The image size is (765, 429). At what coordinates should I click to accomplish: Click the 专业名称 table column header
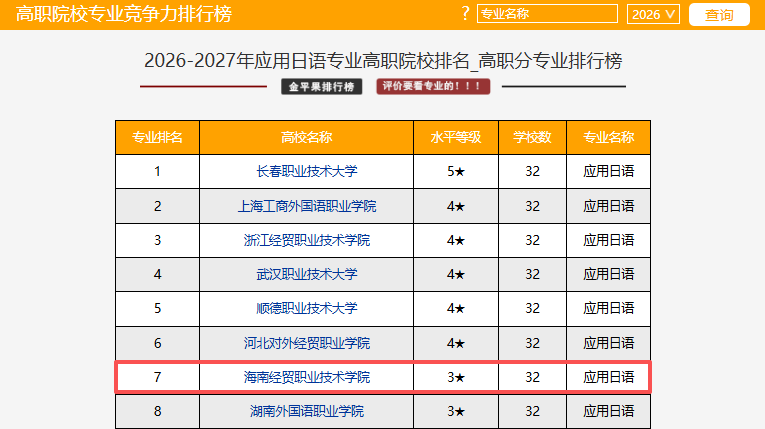608,138
